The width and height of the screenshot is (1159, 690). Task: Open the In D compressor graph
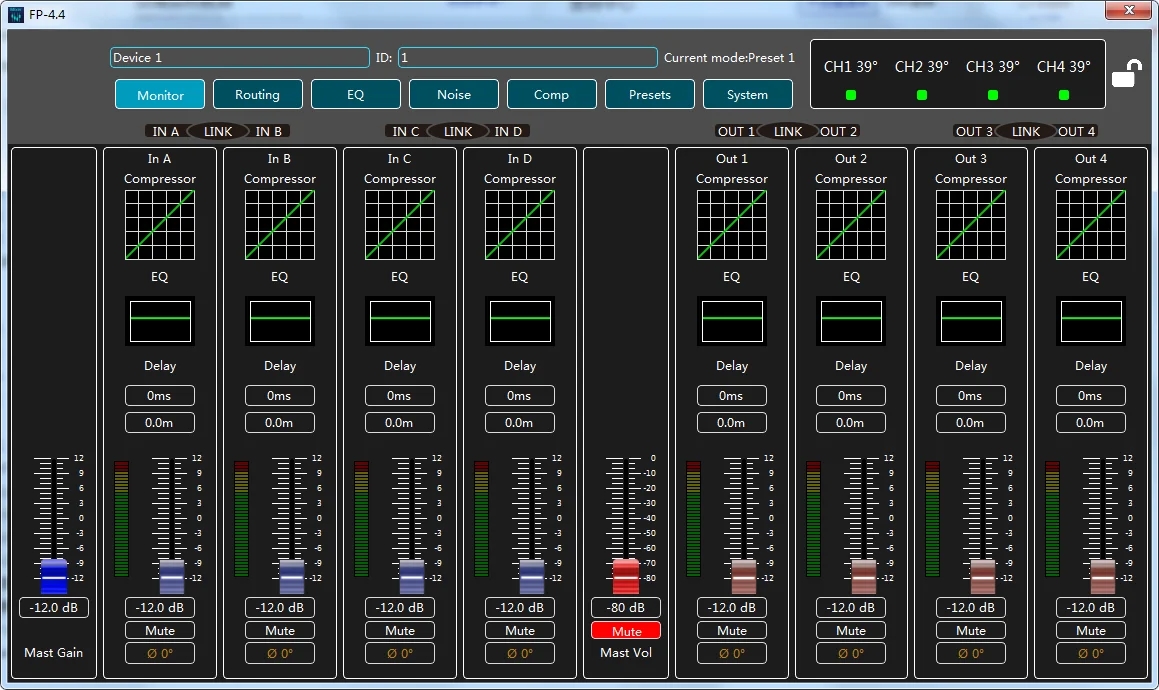(519, 225)
